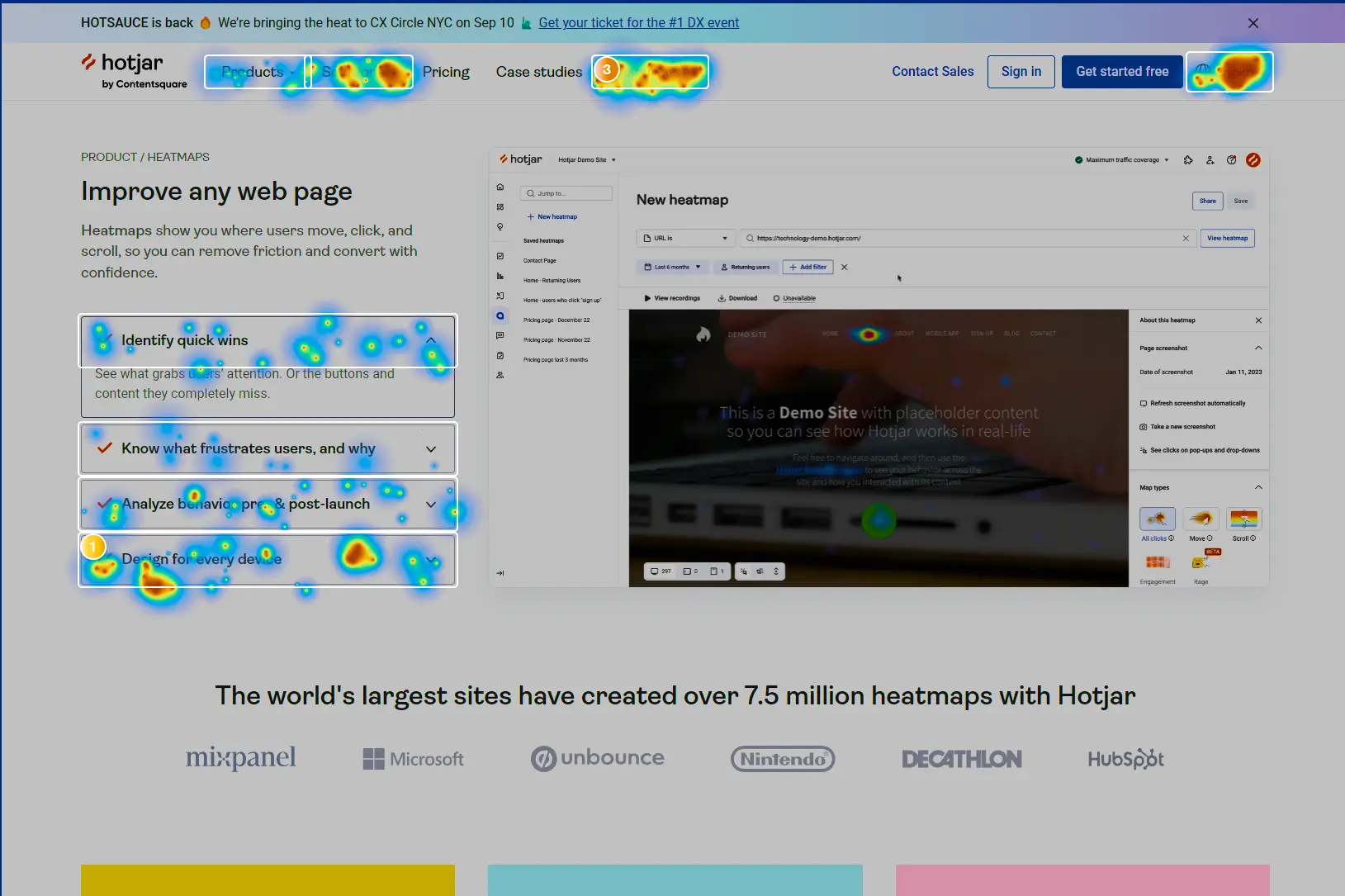The height and width of the screenshot is (896, 1345).
Task: Click + Add filter button
Action: [x=807, y=268]
